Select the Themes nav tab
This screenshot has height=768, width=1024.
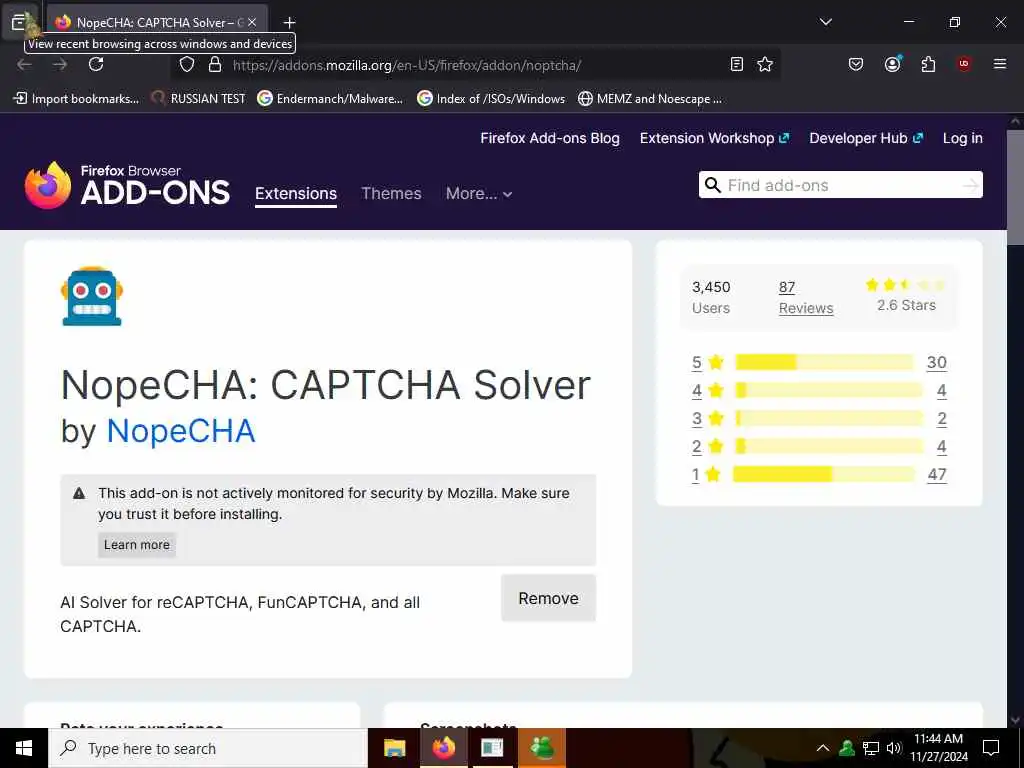click(391, 193)
